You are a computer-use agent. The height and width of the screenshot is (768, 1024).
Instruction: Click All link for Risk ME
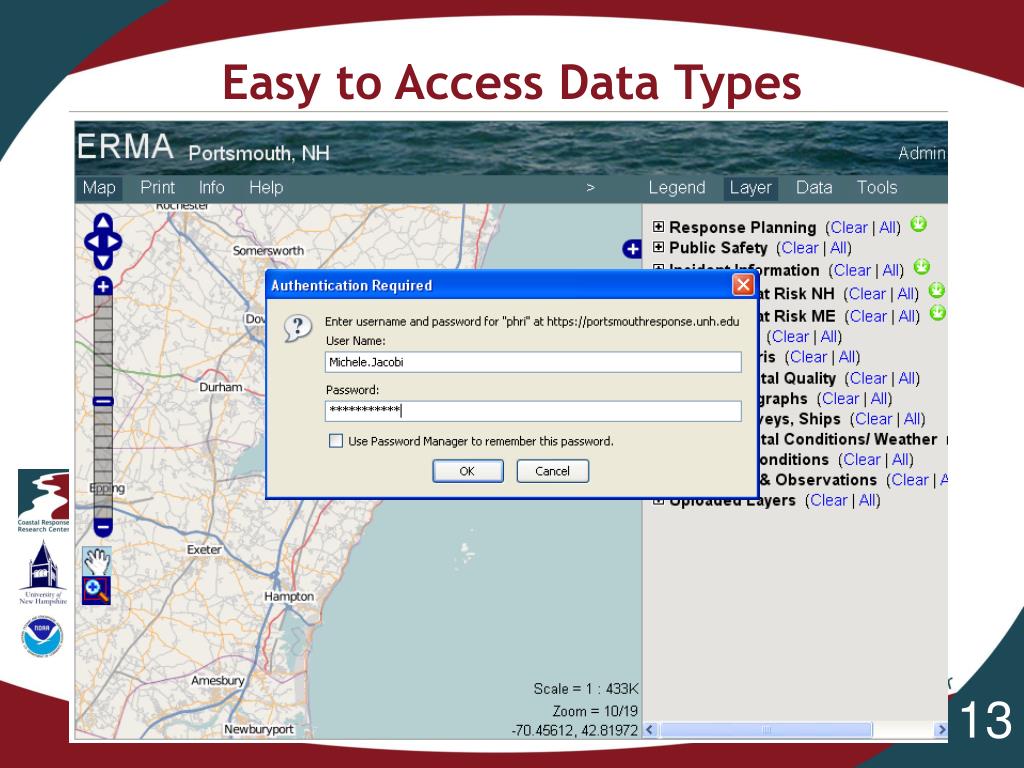[907, 316]
